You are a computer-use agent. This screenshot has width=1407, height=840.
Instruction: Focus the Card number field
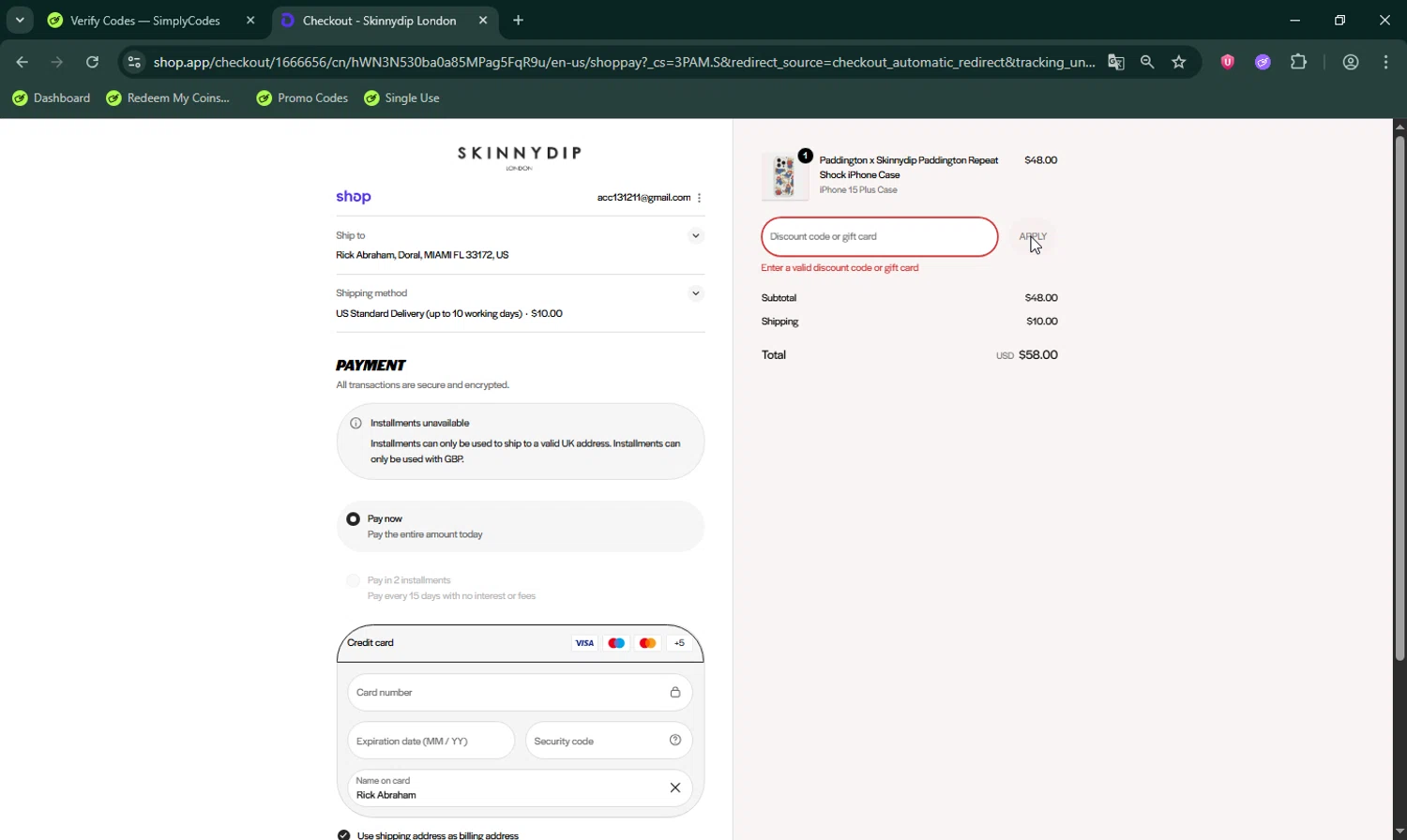(x=520, y=693)
